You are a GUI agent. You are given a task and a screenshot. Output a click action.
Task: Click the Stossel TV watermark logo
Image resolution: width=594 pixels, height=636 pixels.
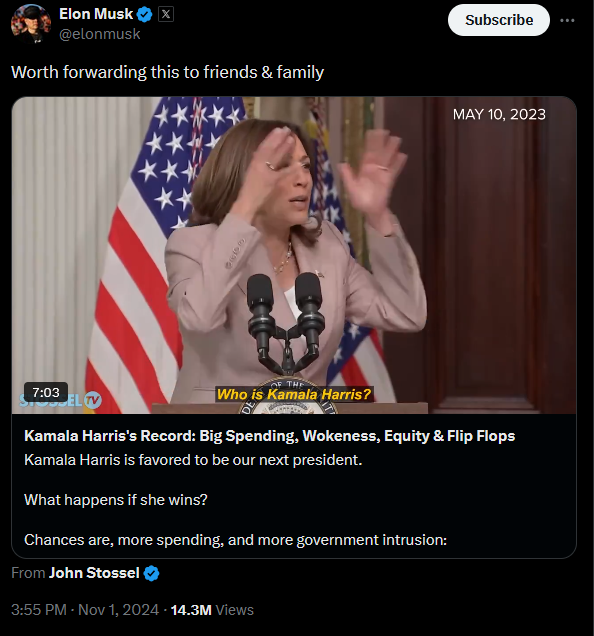[x=61, y=401]
